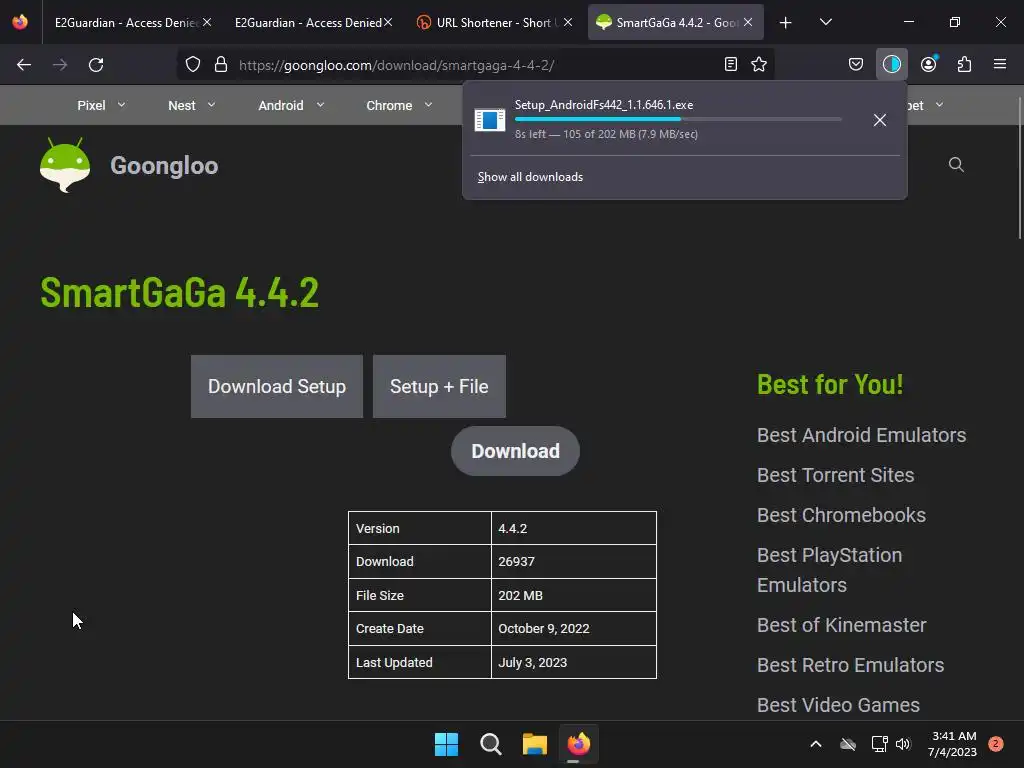Click the URL address bar field
The width and height of the screenshot is (1024, 768).
(477, 65)
